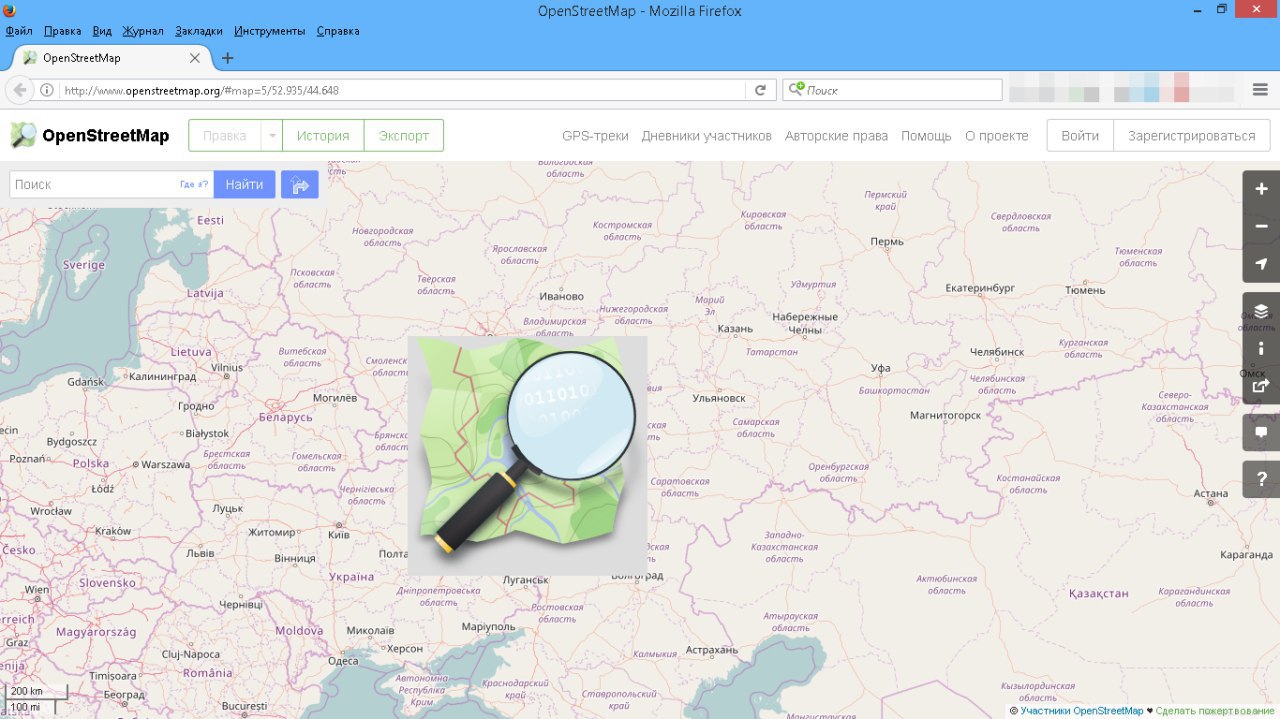Click the Иваново city label
Viewport: 1280px width, 719px height.
561,297
